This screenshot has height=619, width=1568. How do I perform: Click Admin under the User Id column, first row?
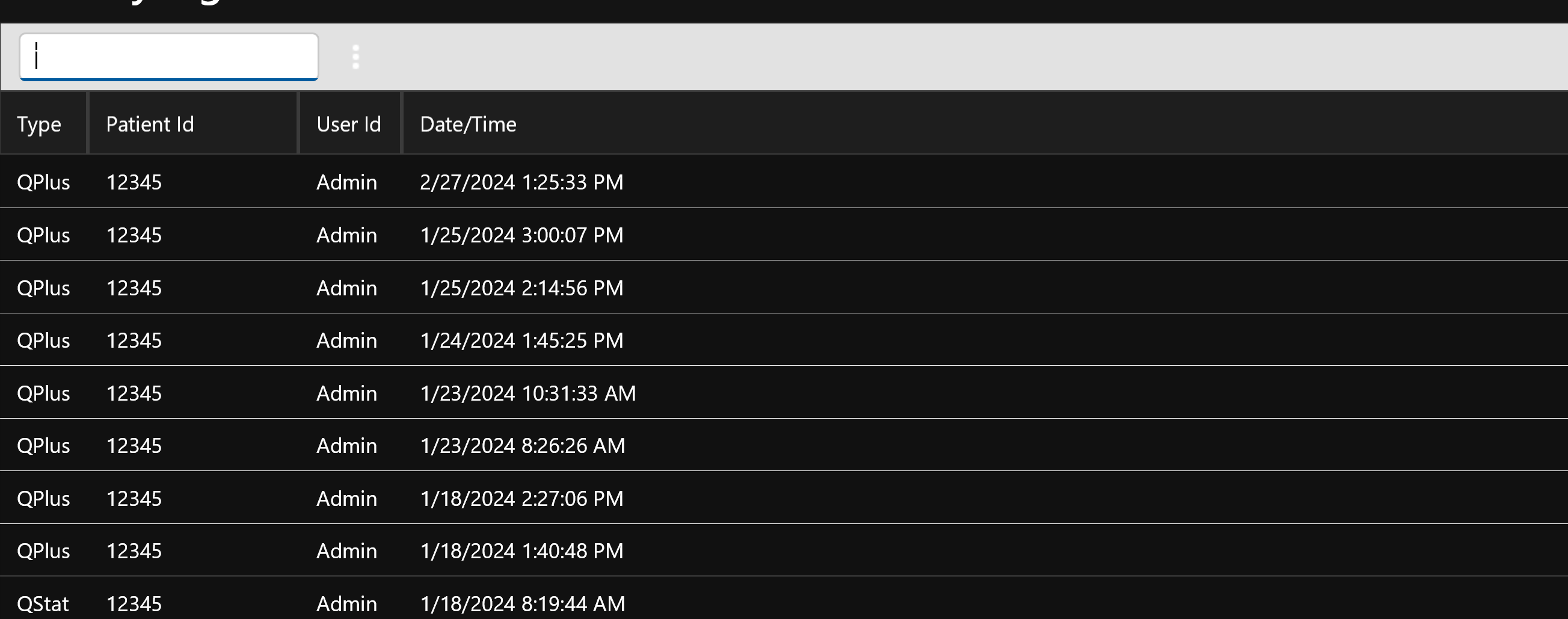point(346,182)
